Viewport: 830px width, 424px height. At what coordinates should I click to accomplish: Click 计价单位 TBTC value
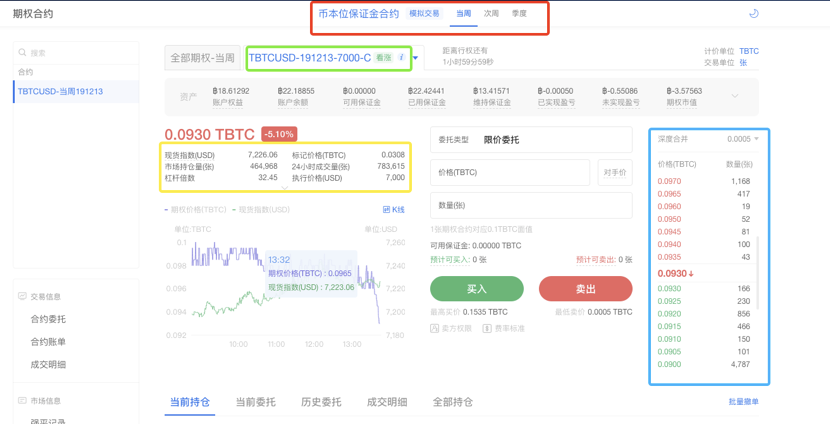tap(749, 51)
